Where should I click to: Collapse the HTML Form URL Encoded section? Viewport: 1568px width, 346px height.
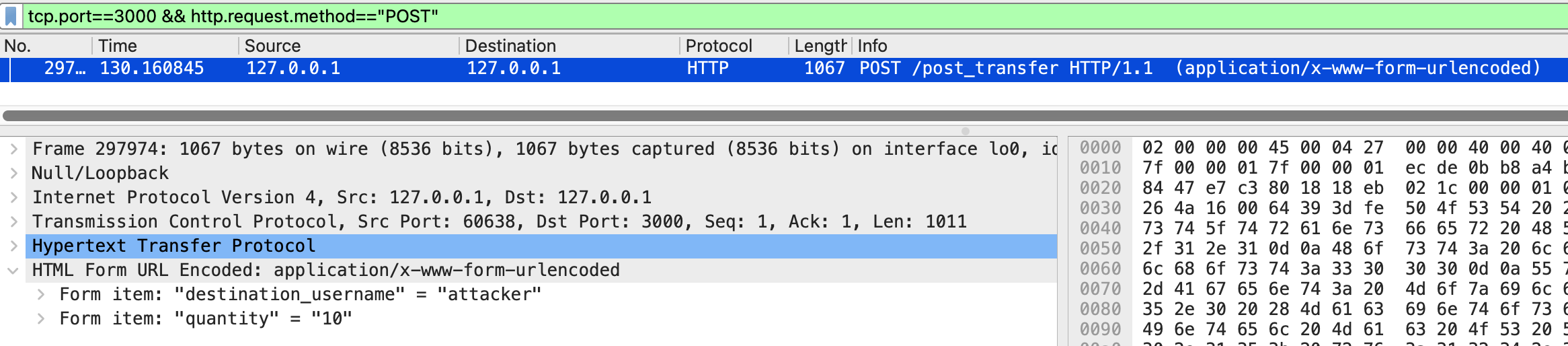pos(13,271)
